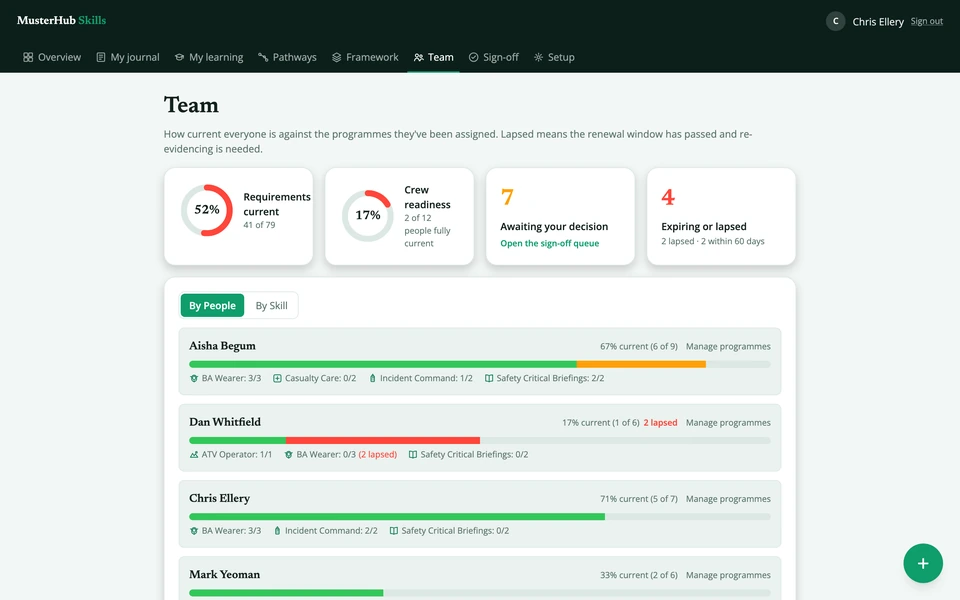Image resolution: width=960 pixels, height=600 pixels.
Task: Click the Chris Ellery row name
Action: click(x=219, y=498)
